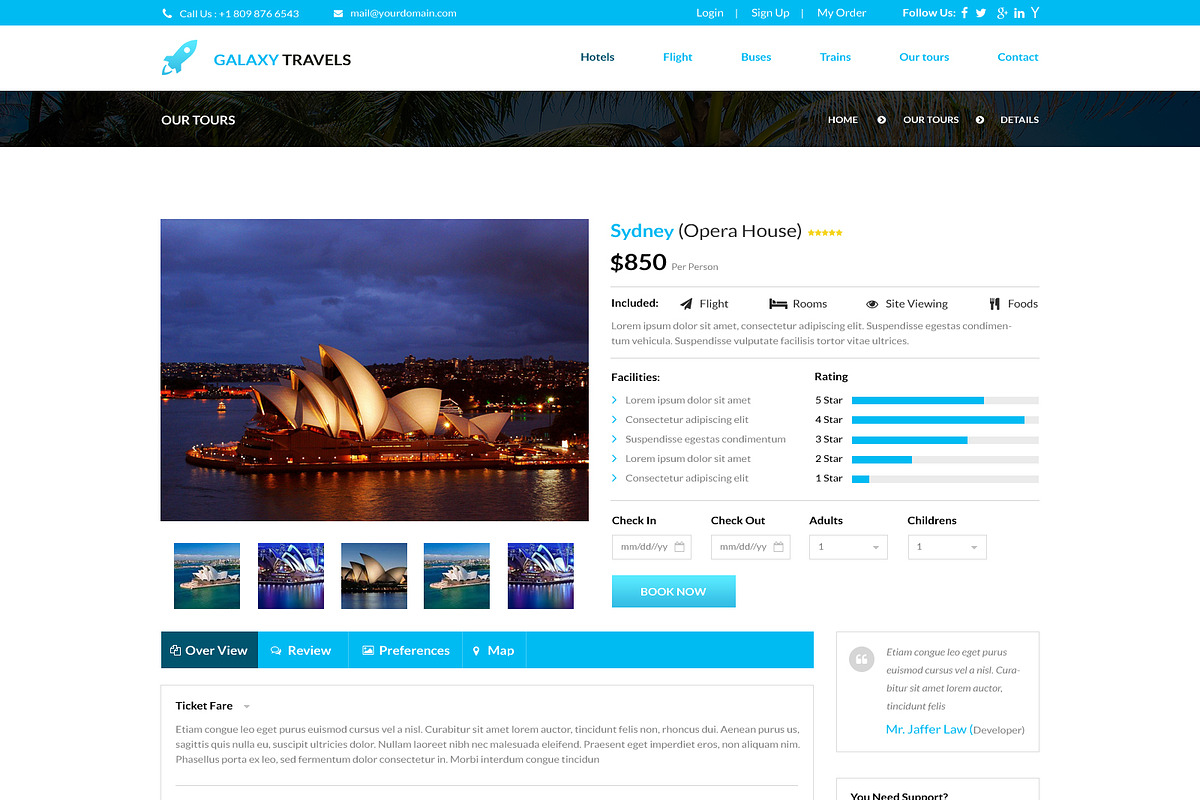Open the Twitter icon in Follow Us
Screen dimensions: 1200x800
coord(981,13)
